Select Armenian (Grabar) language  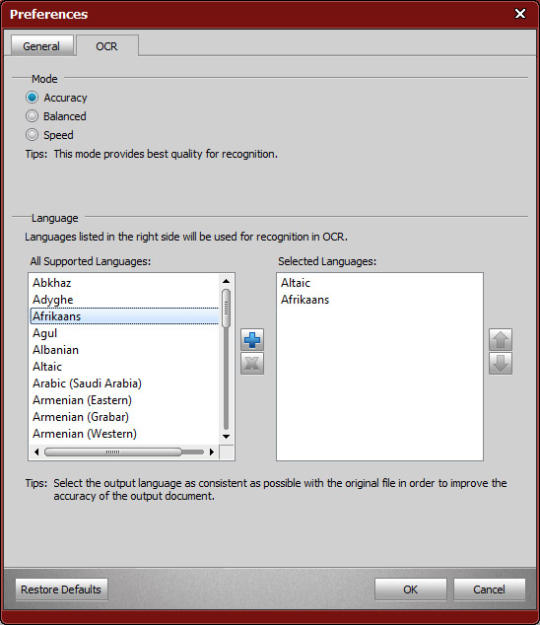coord(125,417)
